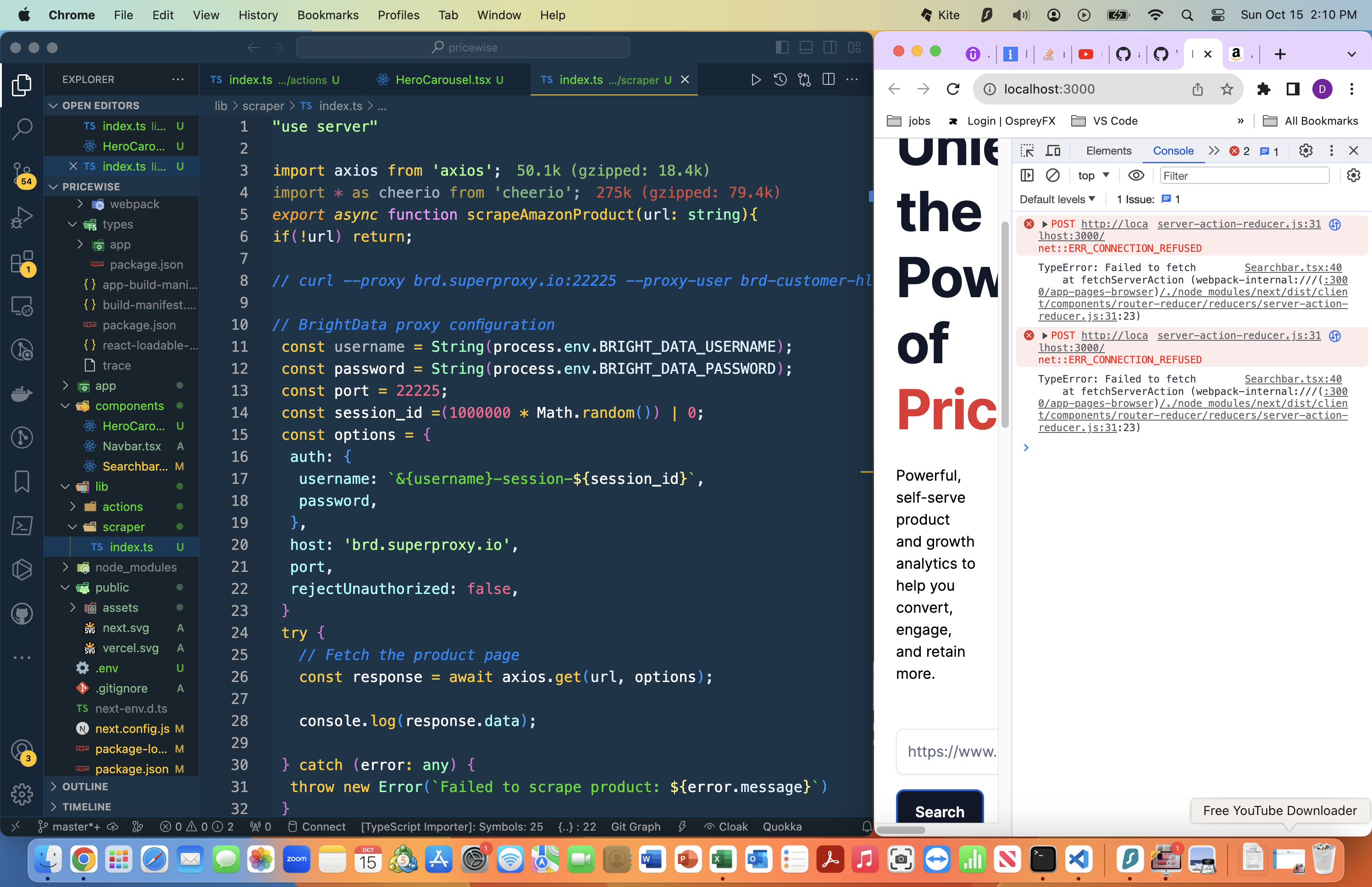Viewport: 1372px width, 887px height.
Task: Share the page via address bar share icon
Action: 1198,89
